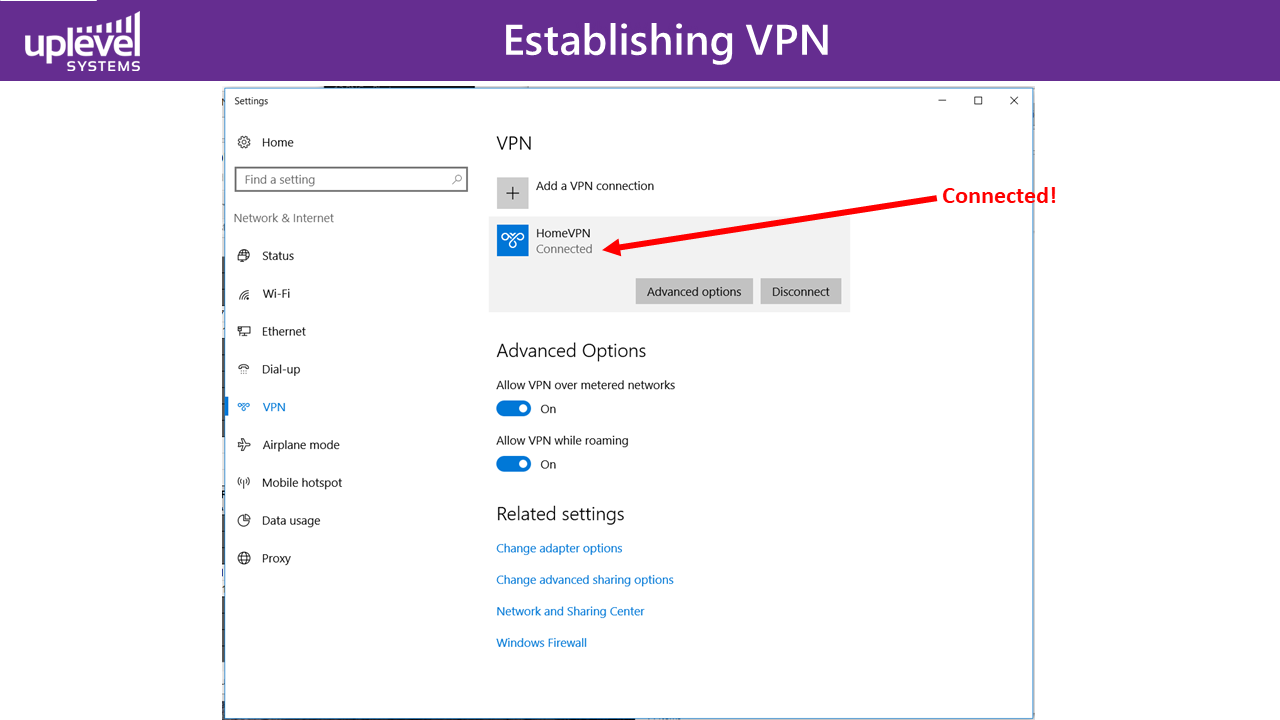Image resolution: width=1280 pixels, height=720 pixels.
Task: Click the Home gear icon
Action: (244, 143)
